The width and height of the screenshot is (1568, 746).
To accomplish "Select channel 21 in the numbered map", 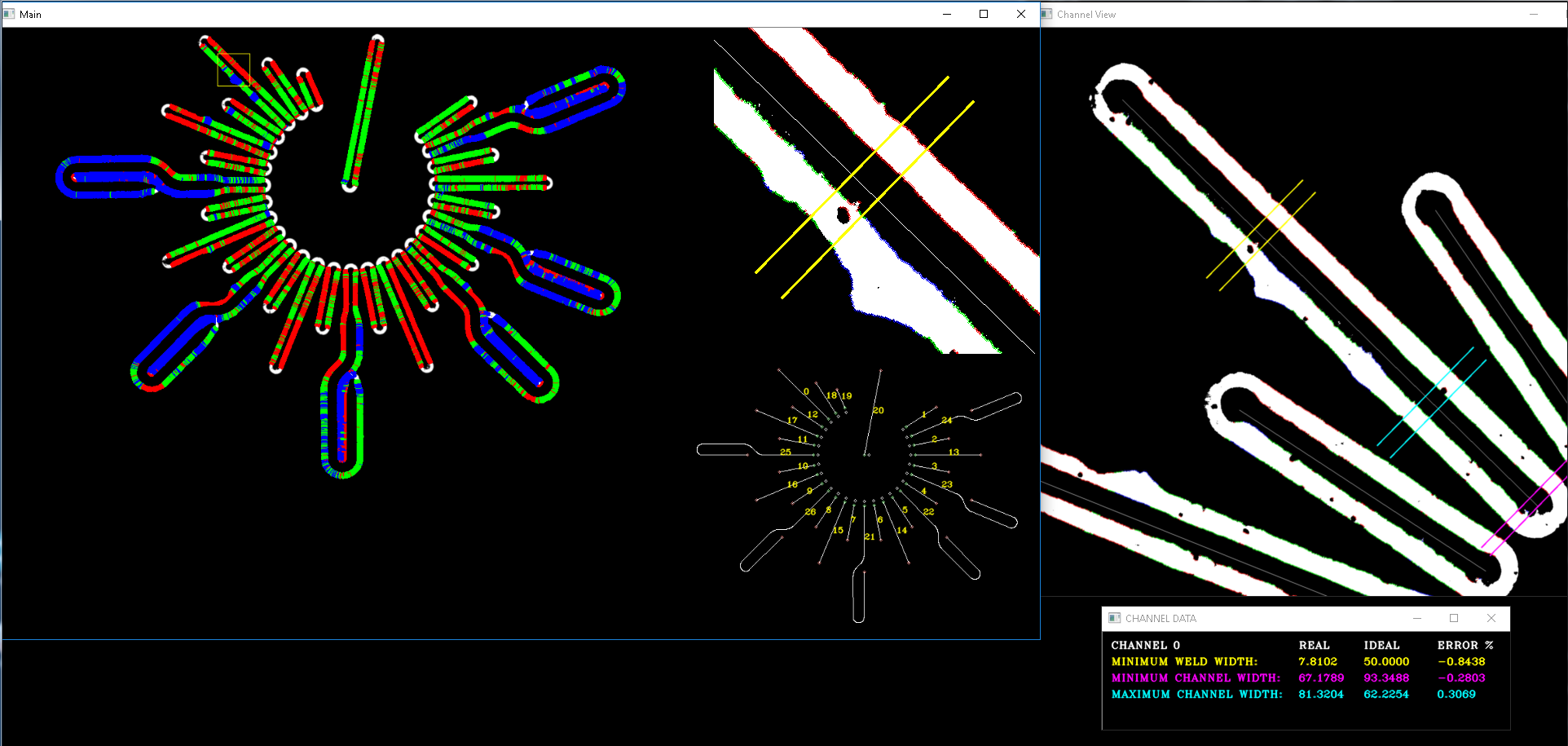I will (869, 536).
